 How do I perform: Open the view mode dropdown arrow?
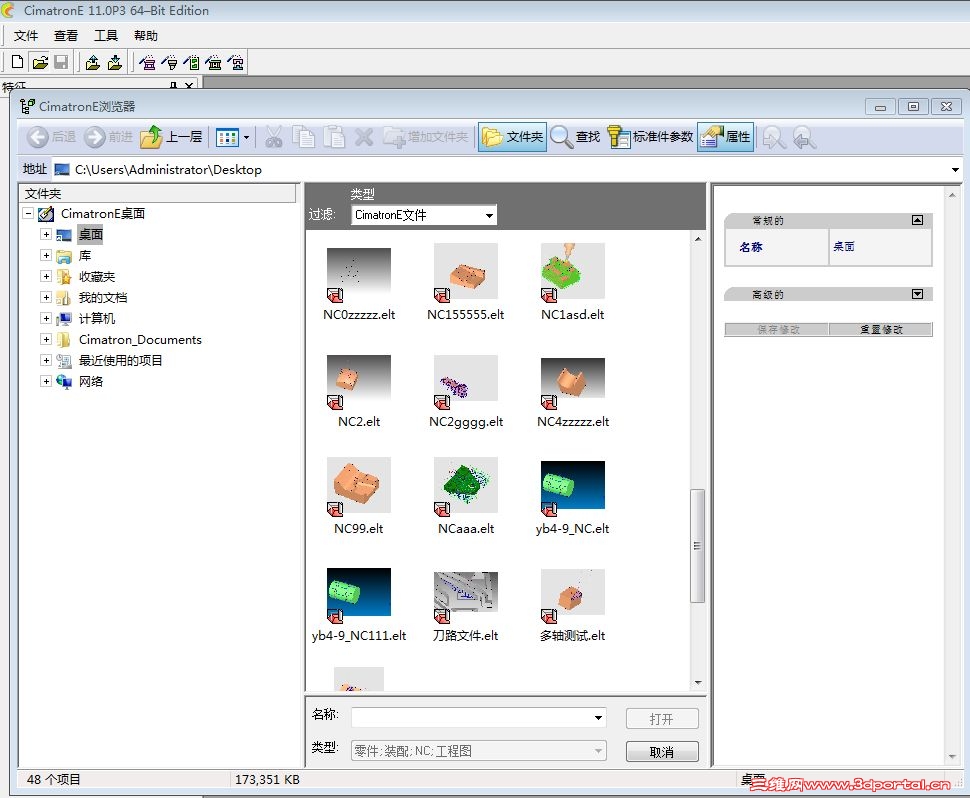pos(246,137)
